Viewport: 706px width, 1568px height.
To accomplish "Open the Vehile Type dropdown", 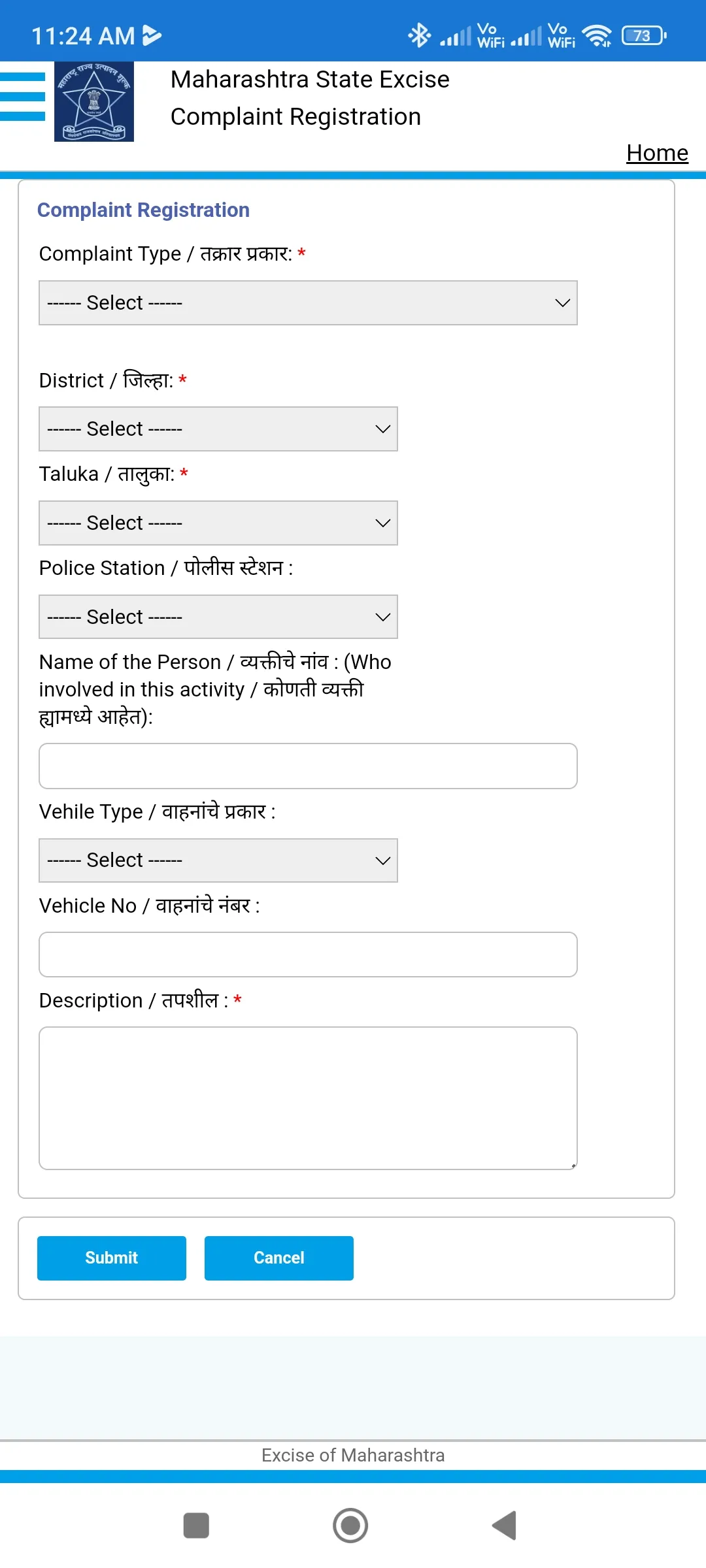I will (x=218, y=860).
